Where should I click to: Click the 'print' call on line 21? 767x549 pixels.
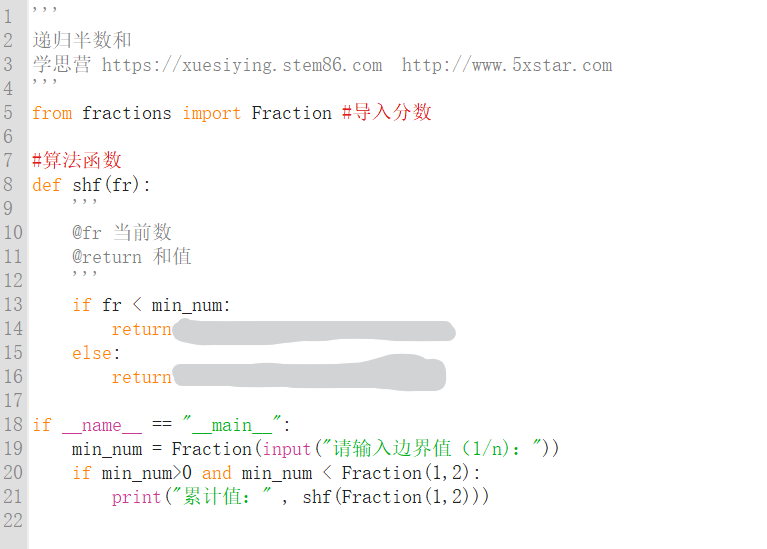point(136,497)
